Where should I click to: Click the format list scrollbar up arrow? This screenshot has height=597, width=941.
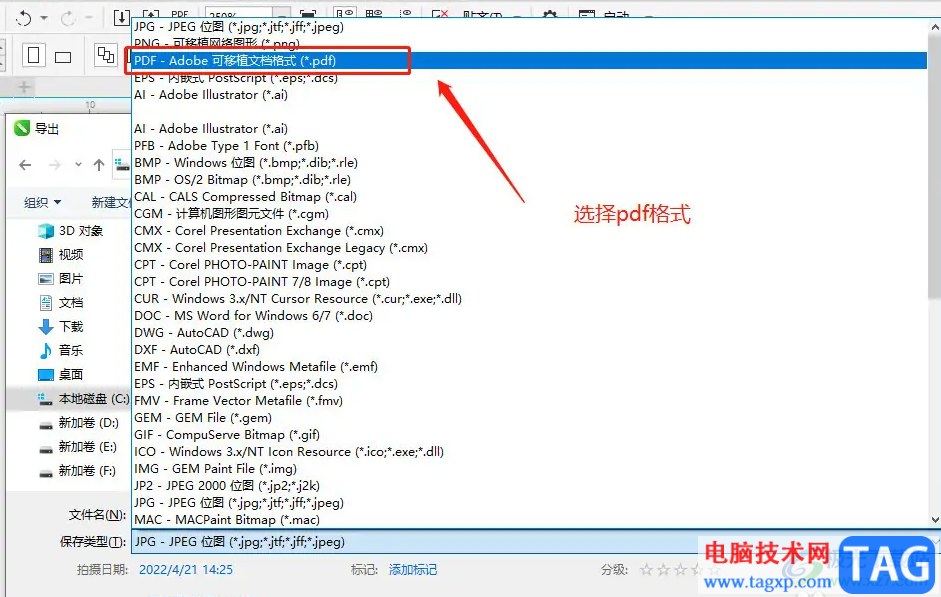(934, 27)
